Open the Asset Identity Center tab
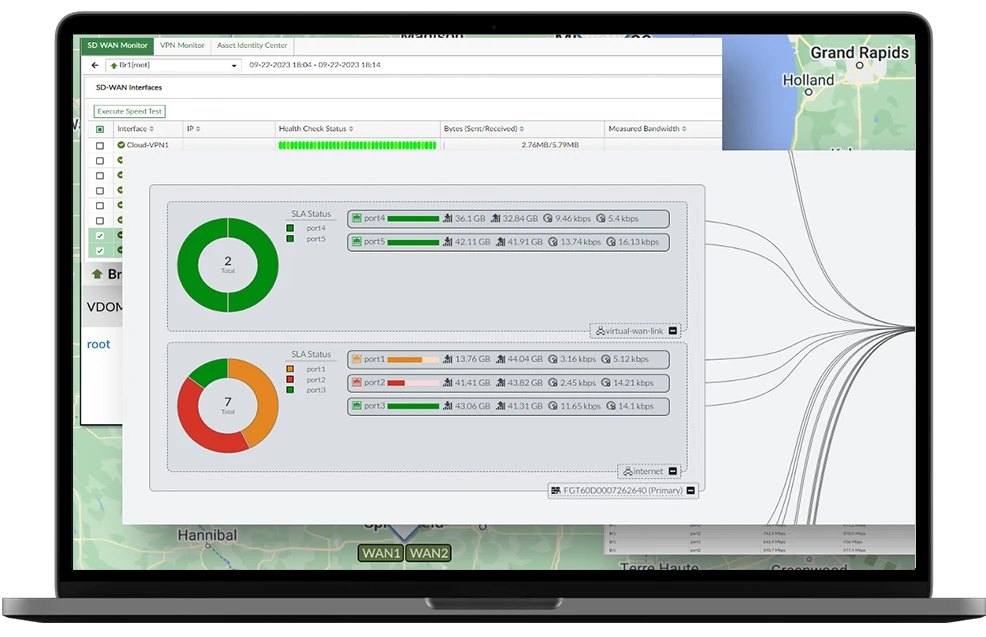The width and height of the screenshot is (986, 637). tap(251, 45)
